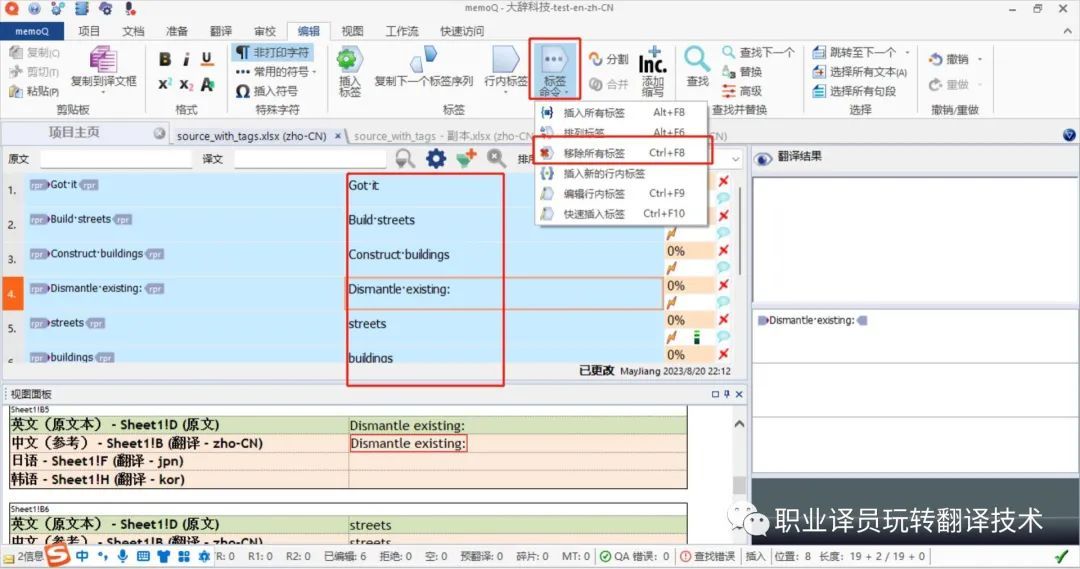Select 插入所有标签 menu entry
The image size is (1080, 569).
pyautogui.click(x=621, y=112)
